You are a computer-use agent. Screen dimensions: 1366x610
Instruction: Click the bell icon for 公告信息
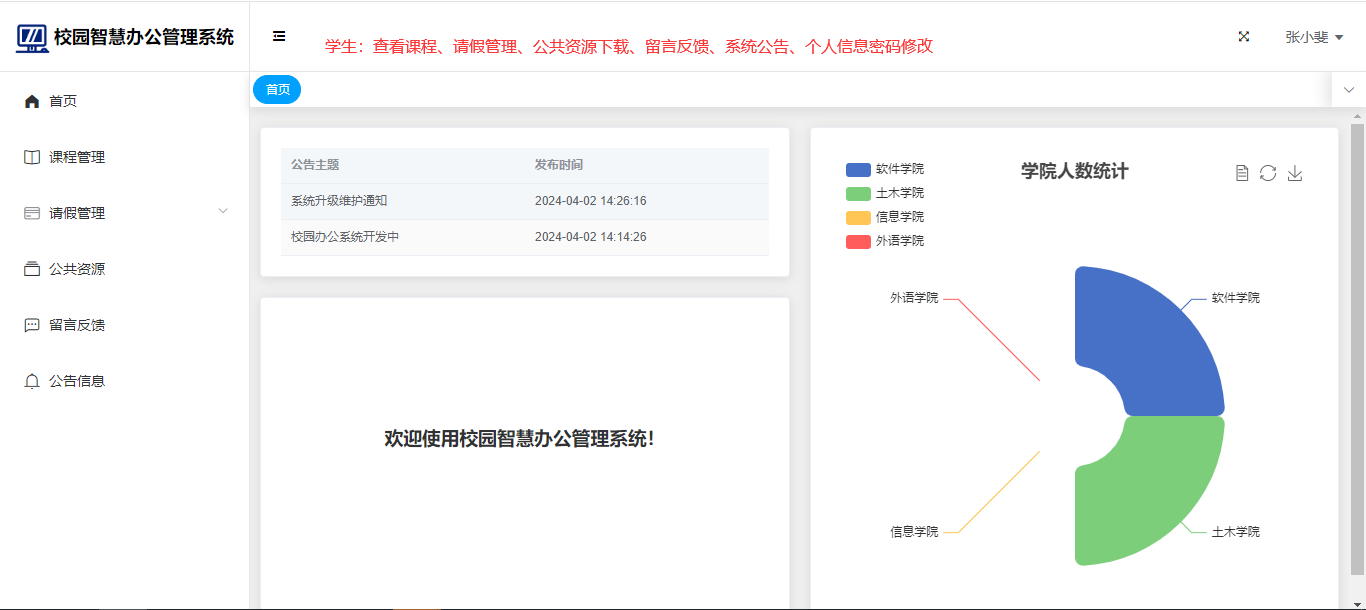pyautogui.click(x=32, y=381)
